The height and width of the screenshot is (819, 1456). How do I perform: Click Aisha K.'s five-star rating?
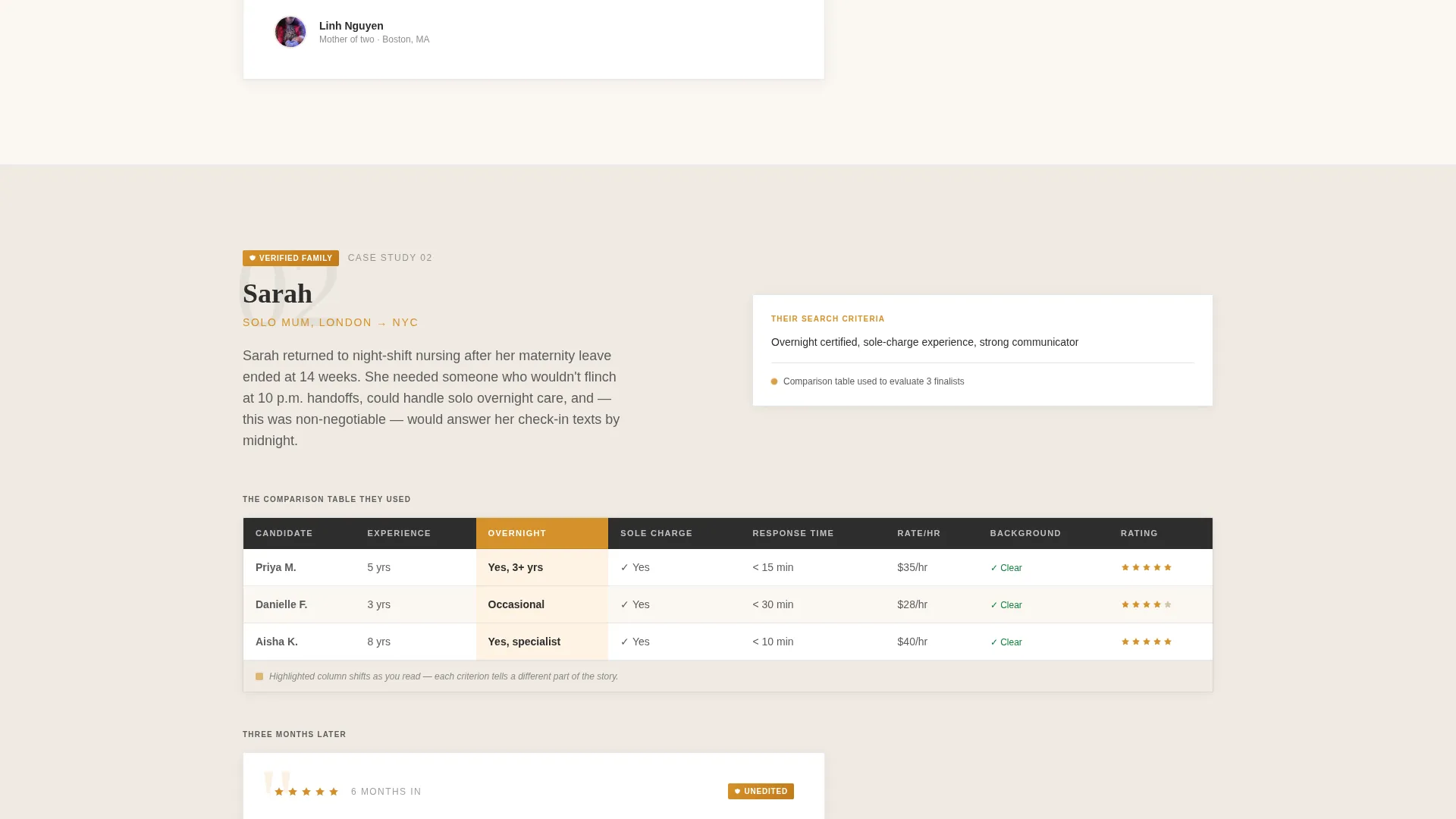pyautogui.click(x=1147, y=642)
